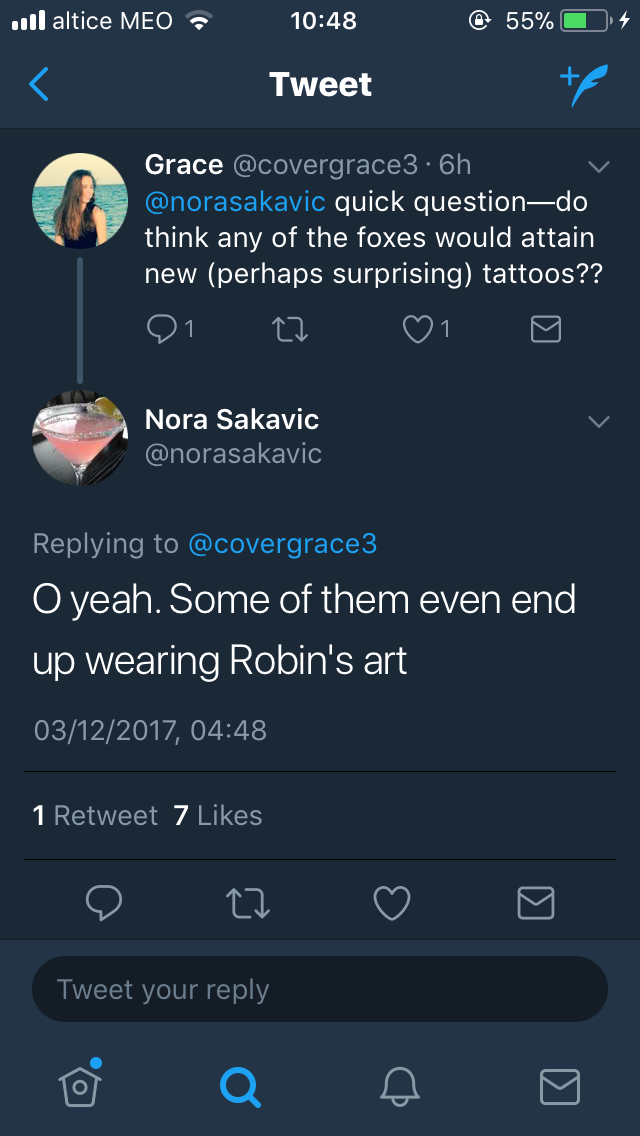This screenshot has width=640, height=1136.
Task: Tap the @norasakavic mention link
Action: click(235, 202)
